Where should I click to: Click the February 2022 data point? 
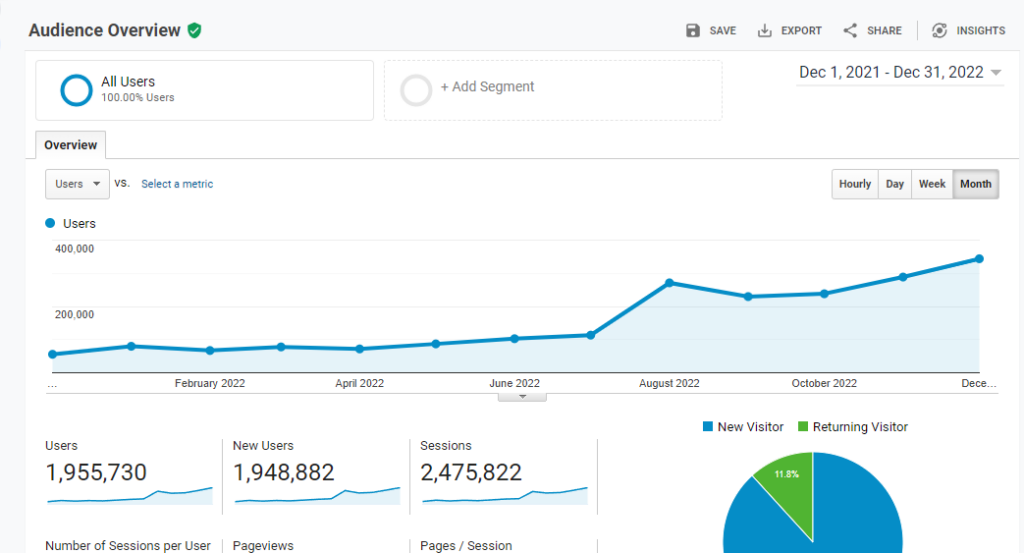(x=210, y=350)
